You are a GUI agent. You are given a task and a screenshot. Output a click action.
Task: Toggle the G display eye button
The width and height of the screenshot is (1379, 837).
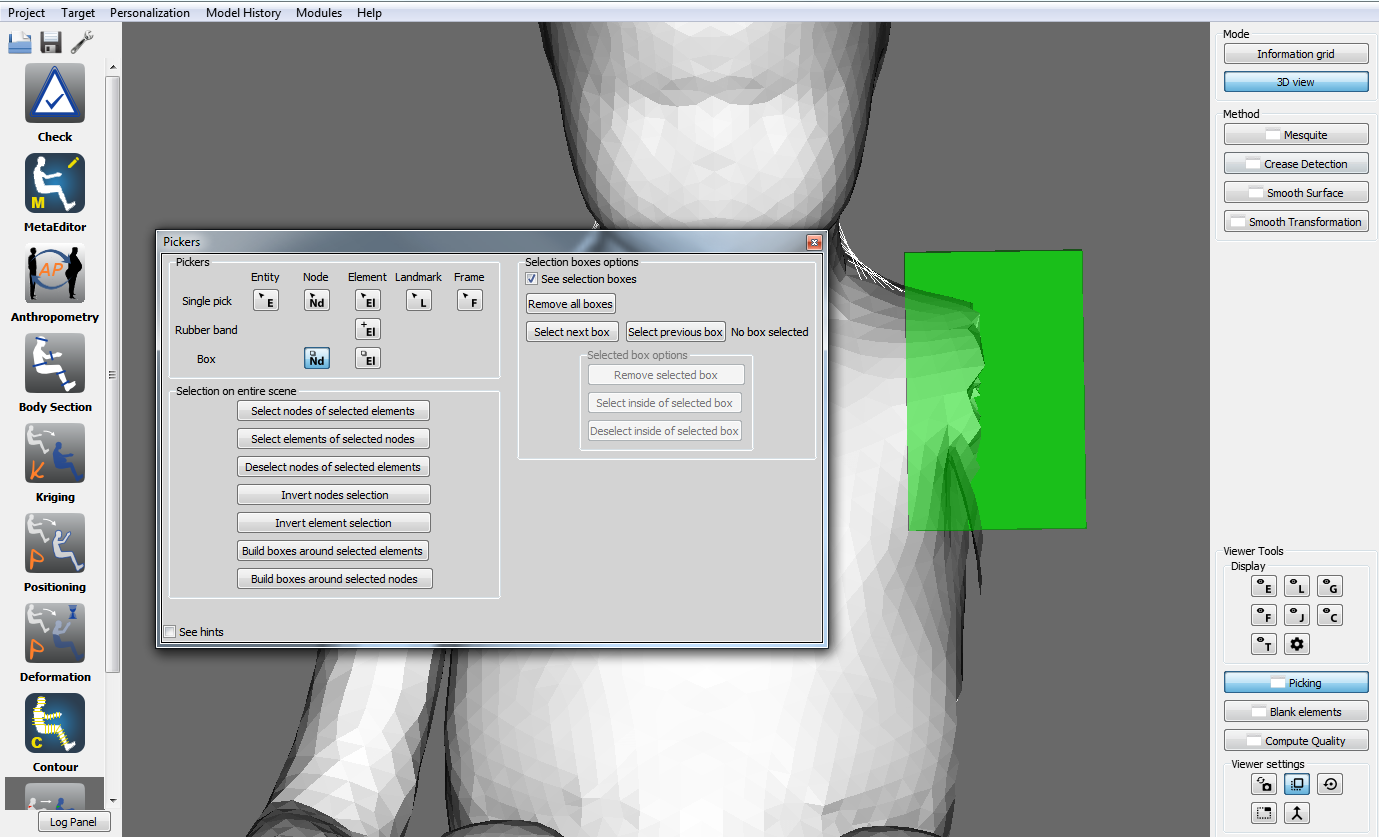pyautogui.click(x=1329, y=586)
